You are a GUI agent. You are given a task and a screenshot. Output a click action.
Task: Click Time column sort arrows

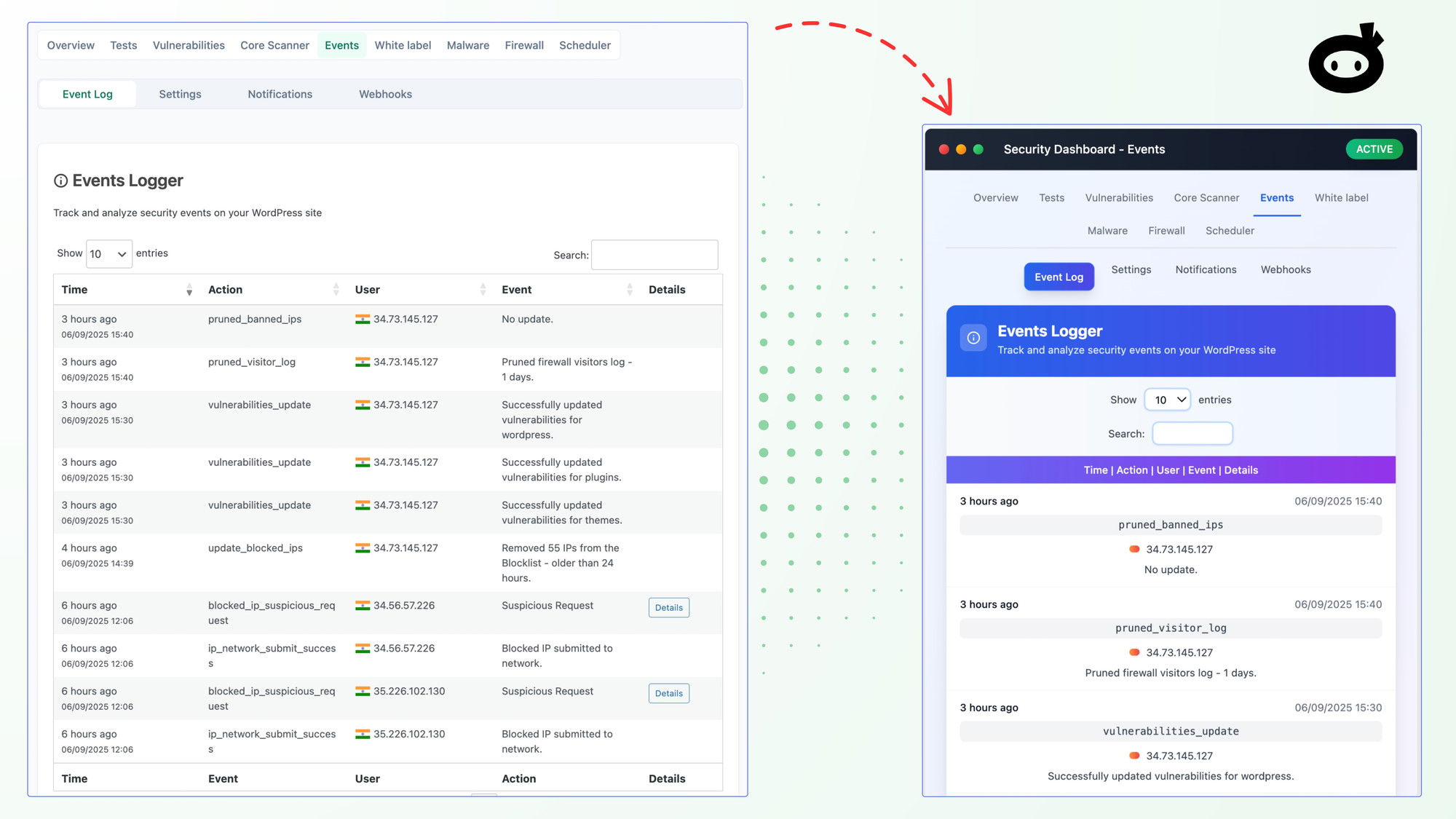pyautogui.click(x=189, y=290)
